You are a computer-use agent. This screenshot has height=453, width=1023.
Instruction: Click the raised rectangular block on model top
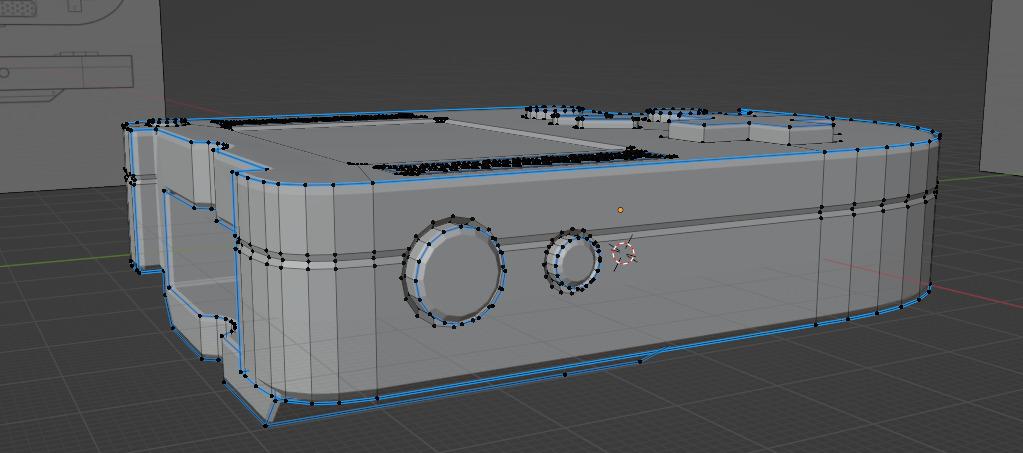point(751,131)
